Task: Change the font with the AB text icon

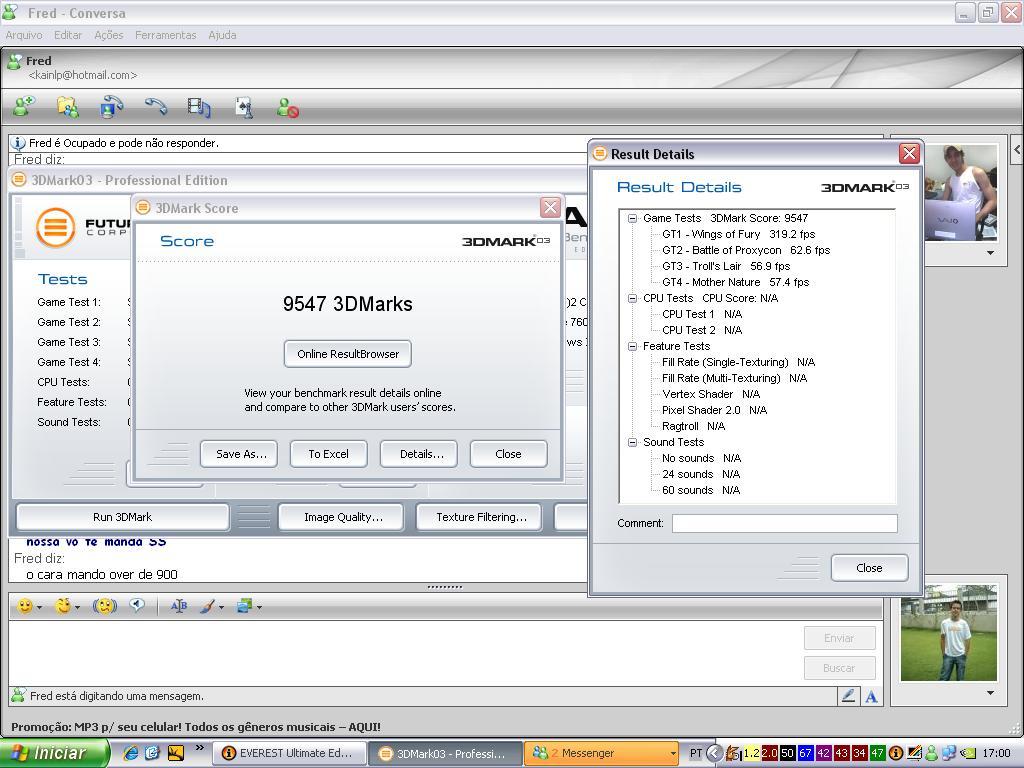Action: point(178,606)
